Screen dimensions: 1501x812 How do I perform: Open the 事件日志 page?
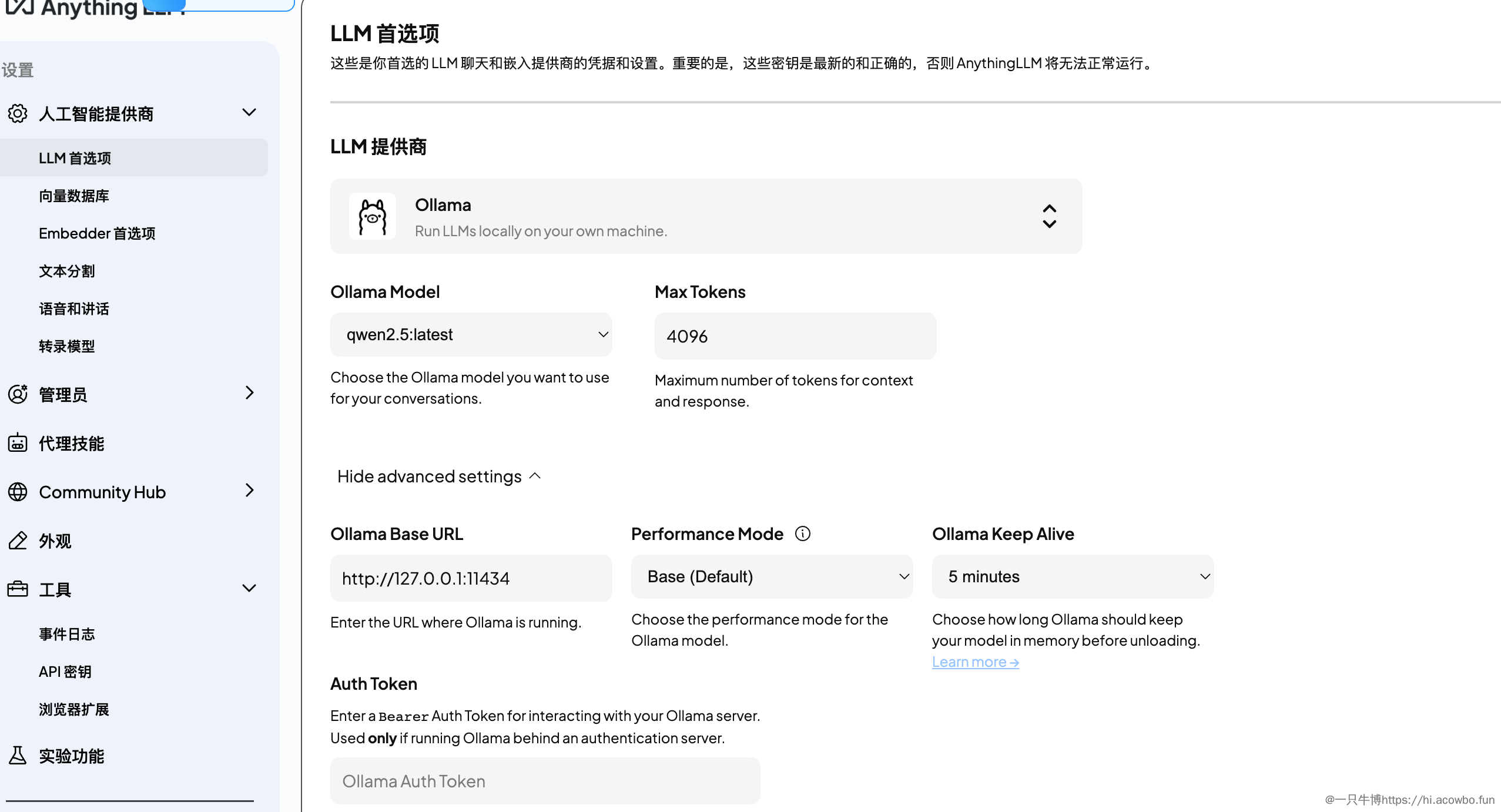68,633
